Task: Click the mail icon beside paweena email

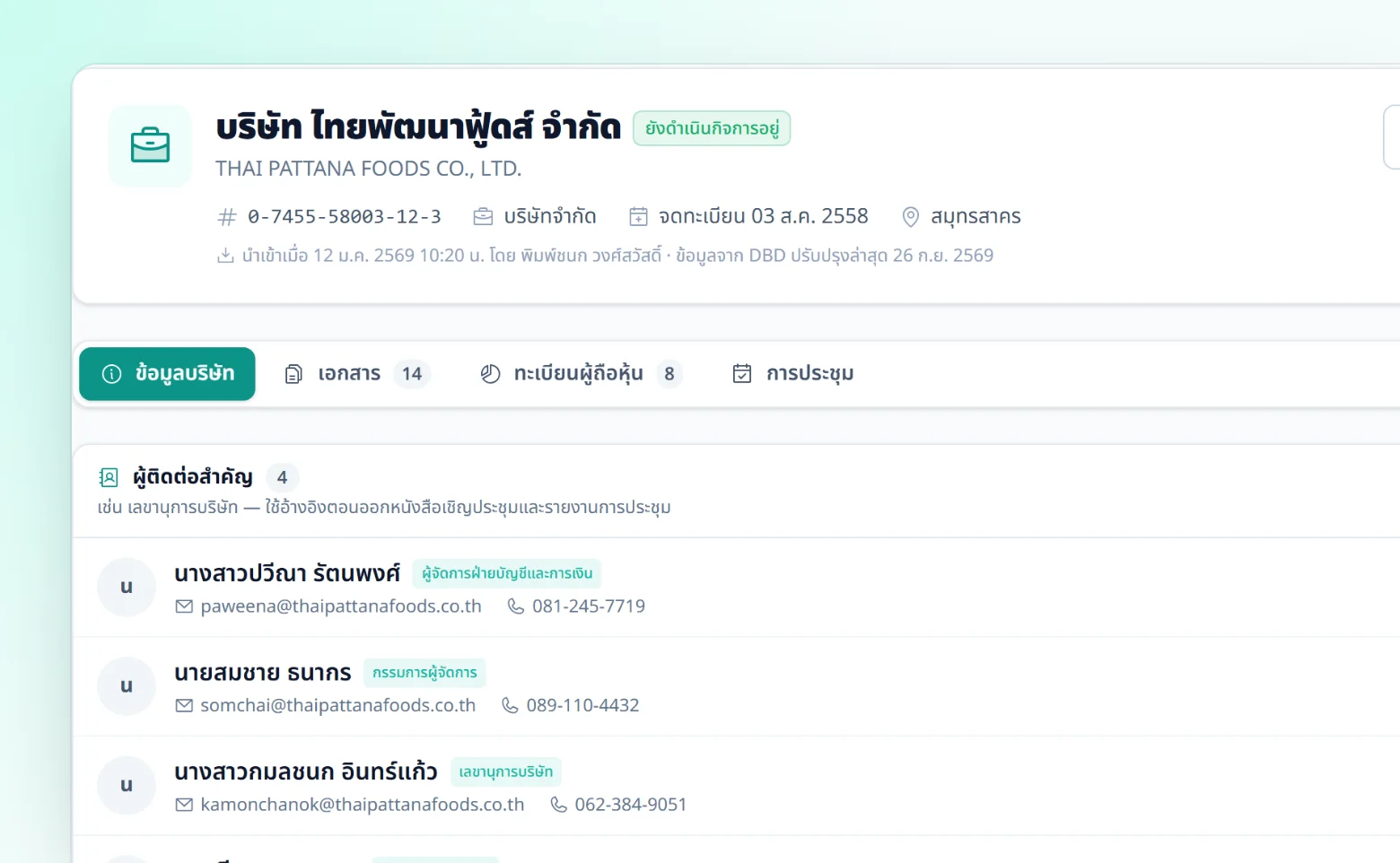Action: 184,606
